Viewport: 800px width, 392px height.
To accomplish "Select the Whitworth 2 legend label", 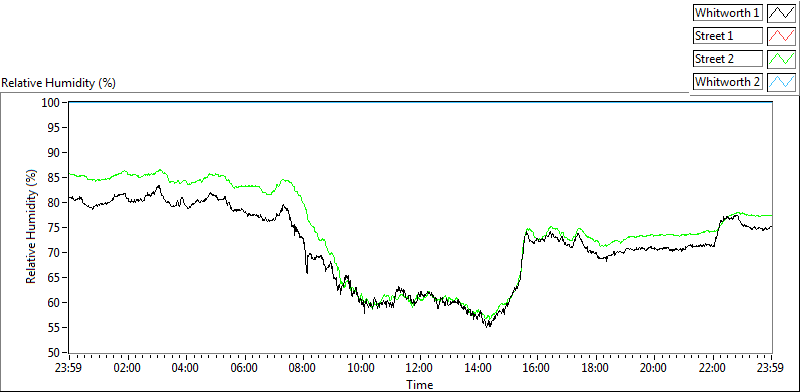I will coord(727,82).
